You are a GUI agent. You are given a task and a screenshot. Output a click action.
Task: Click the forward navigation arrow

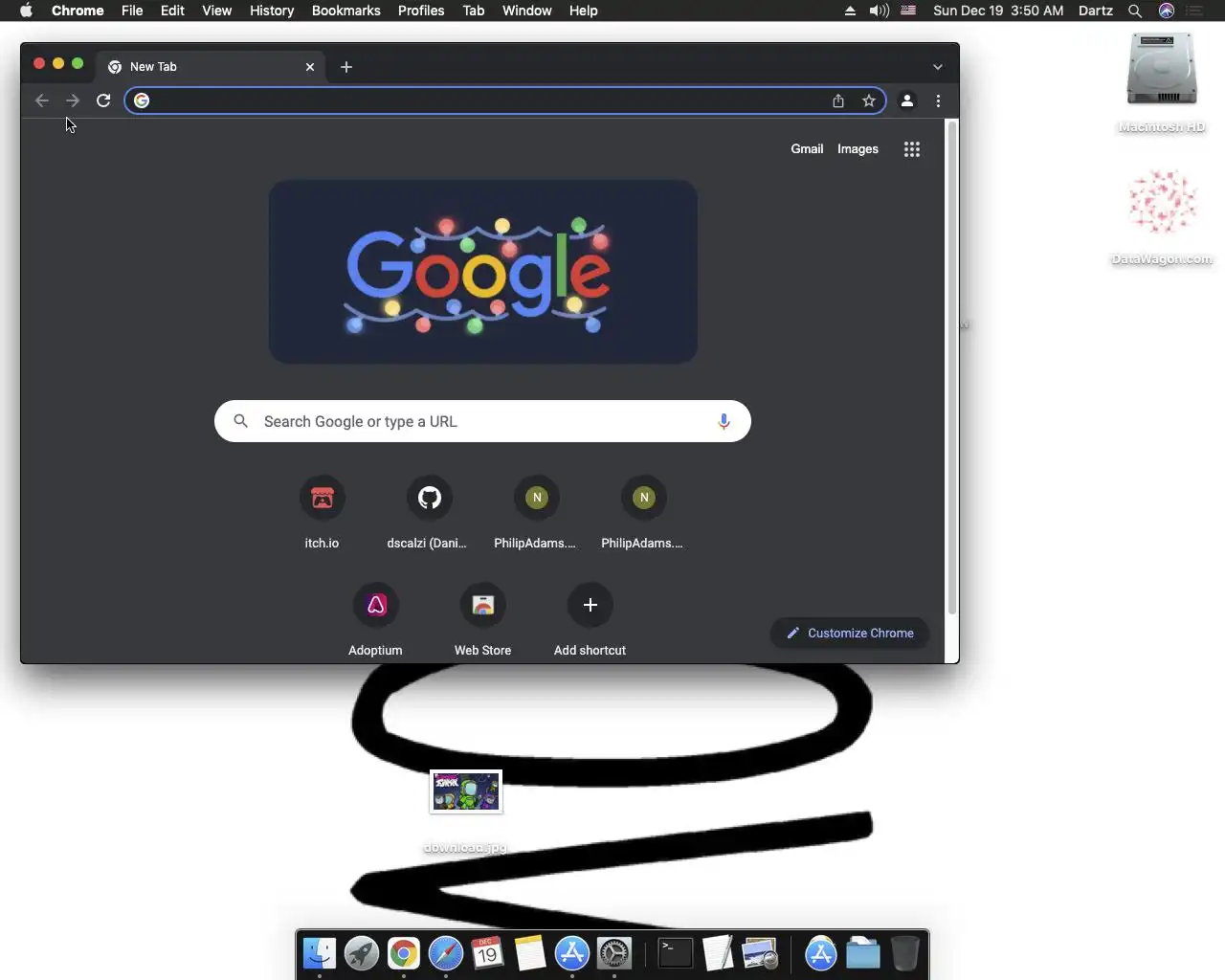[x=73, y=100]
